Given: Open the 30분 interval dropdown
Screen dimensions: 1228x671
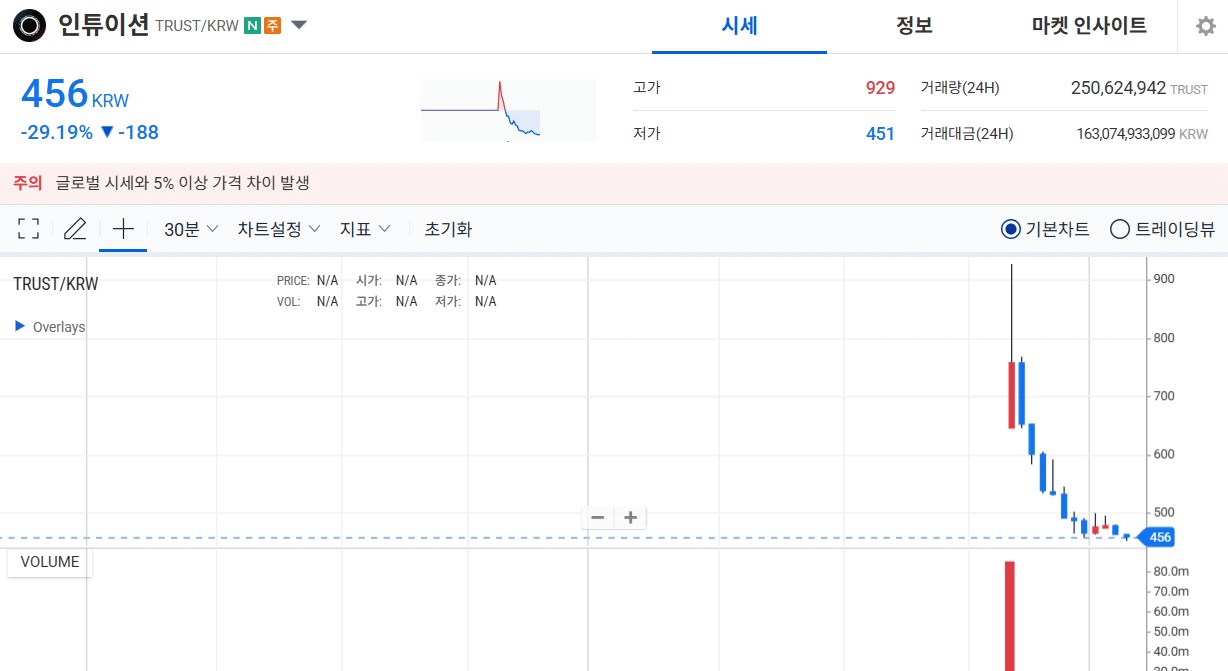Looking at the screenshot, I should (190, 229).
